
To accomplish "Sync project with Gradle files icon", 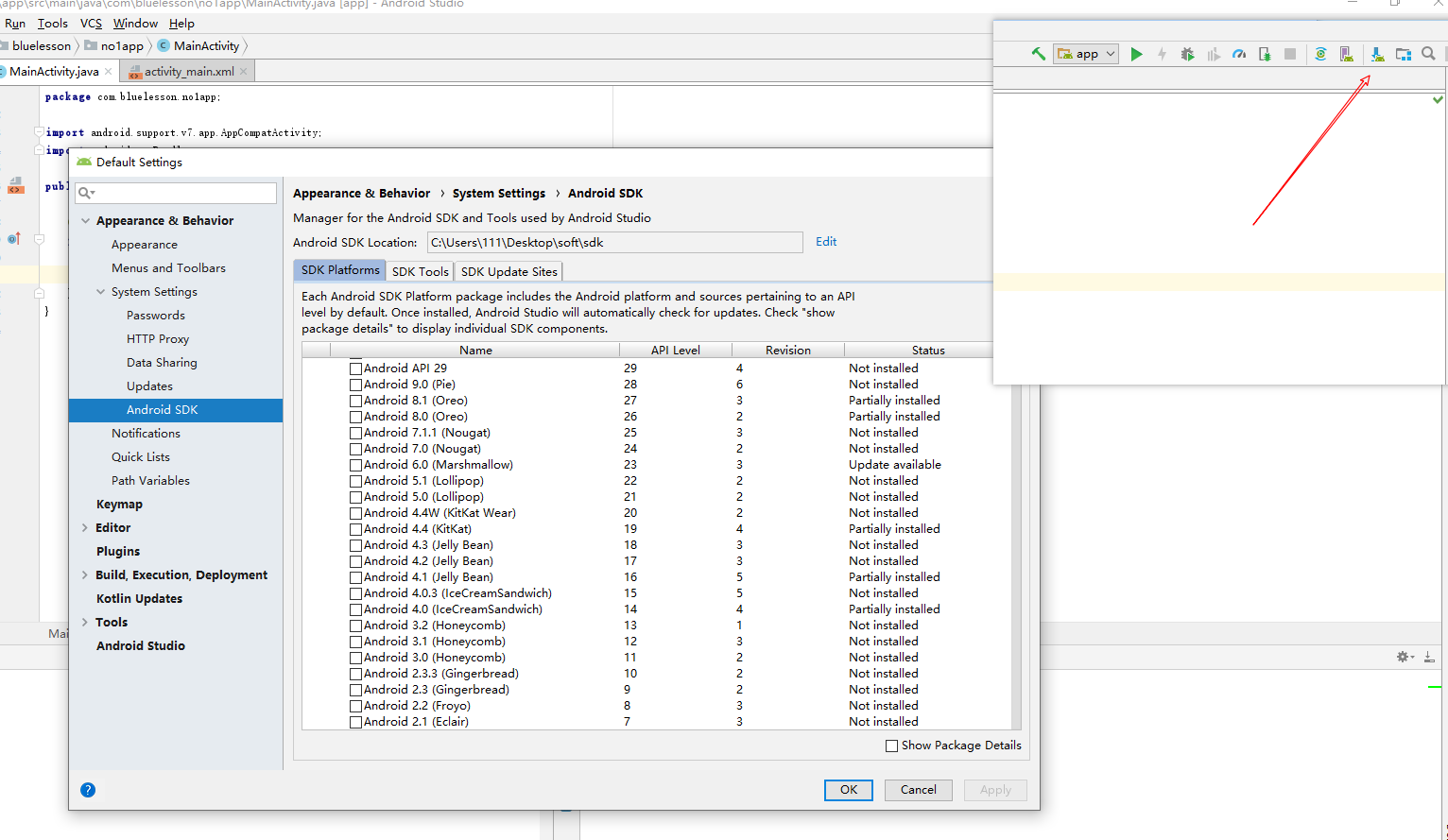I will pos(1320,54).
